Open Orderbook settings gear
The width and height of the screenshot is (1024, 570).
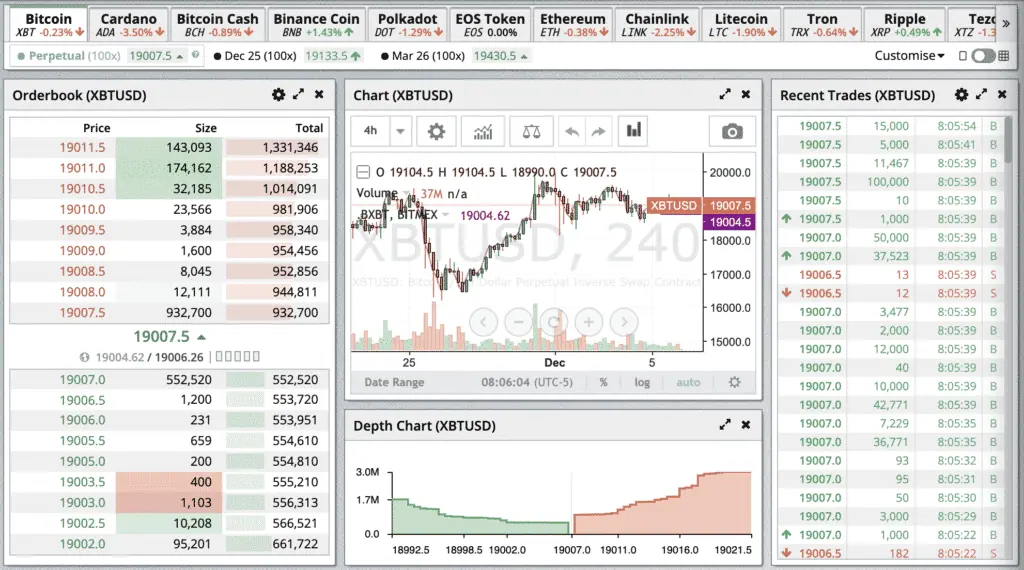[x=278, y=95]
